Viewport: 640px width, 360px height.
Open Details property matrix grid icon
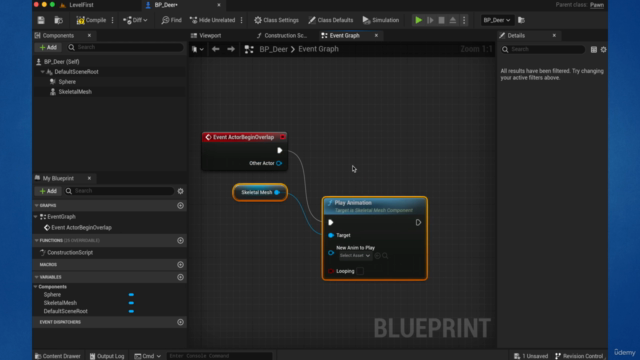pos(594,49)
